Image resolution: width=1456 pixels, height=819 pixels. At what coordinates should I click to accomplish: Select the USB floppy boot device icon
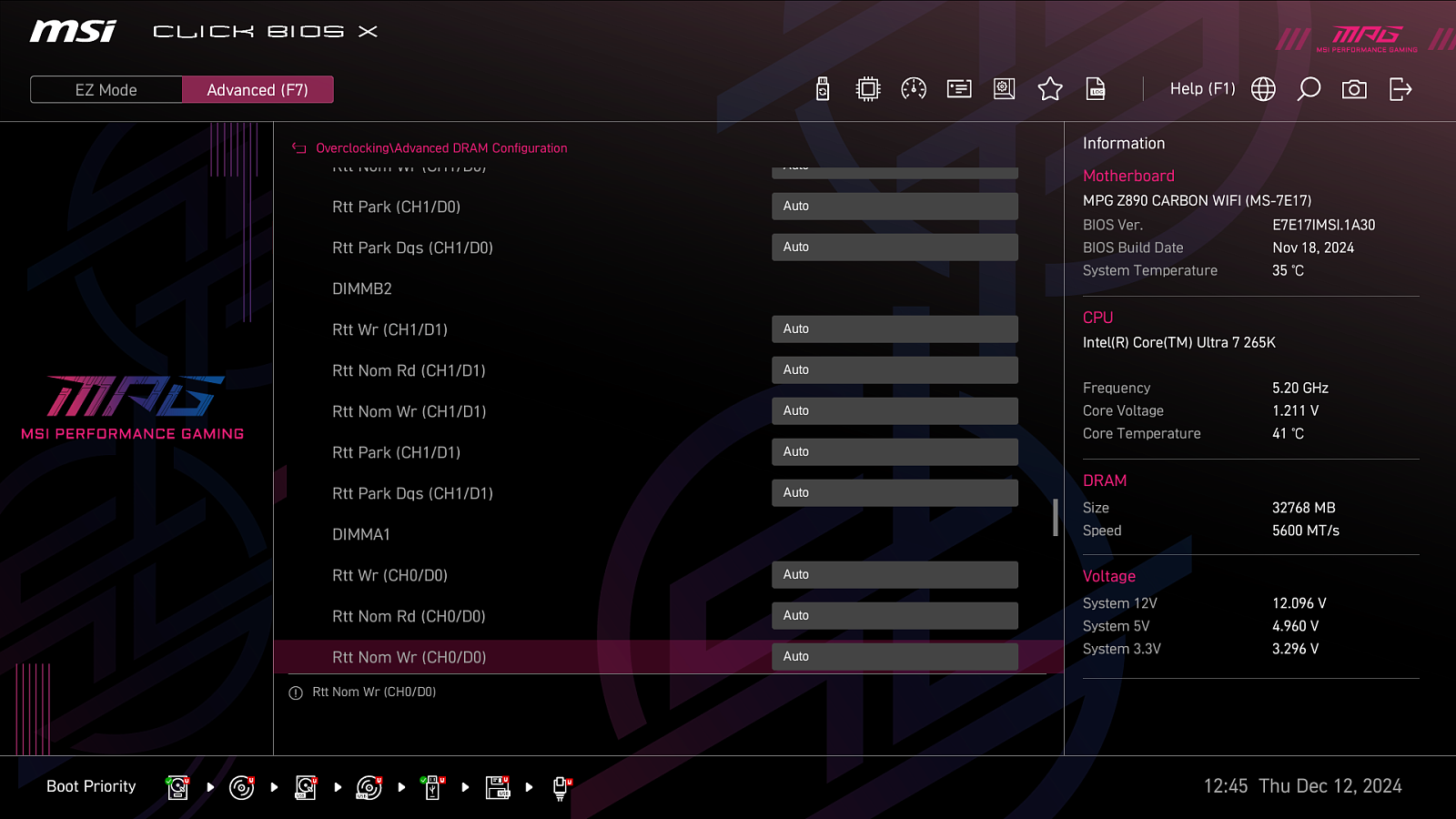(498, 787)
